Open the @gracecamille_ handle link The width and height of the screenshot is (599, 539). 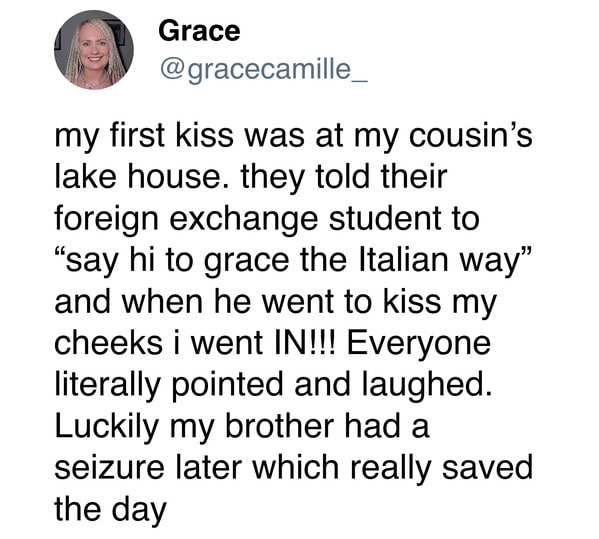point(264,69)
